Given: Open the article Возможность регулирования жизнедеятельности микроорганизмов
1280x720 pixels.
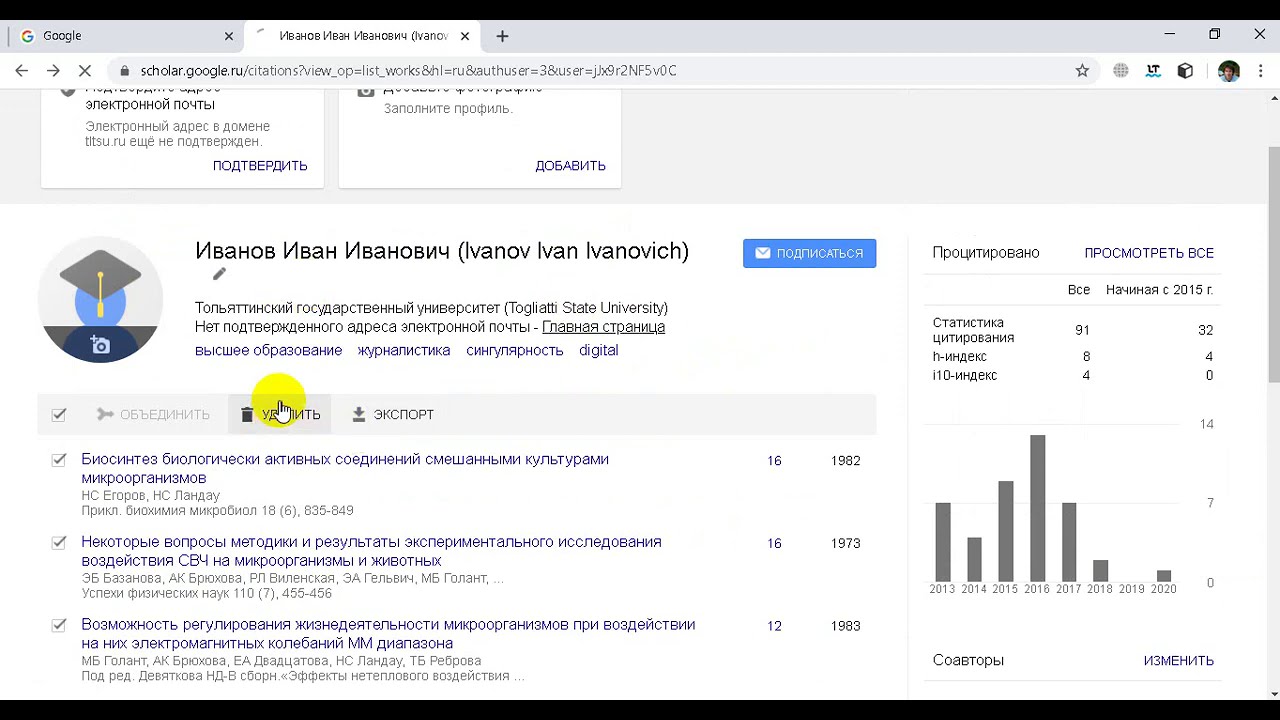Looking at the screenshot, I should tap(388, 634).
